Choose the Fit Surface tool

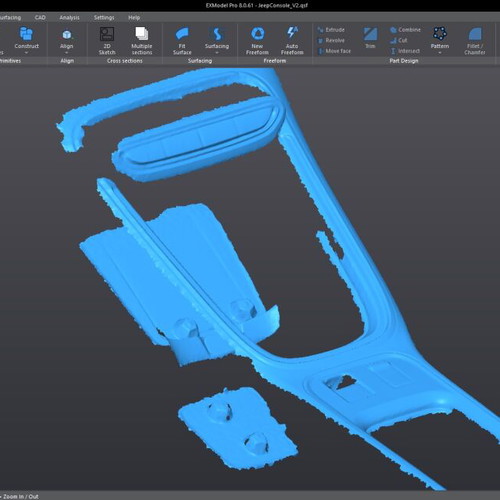(x=182, y=41)
